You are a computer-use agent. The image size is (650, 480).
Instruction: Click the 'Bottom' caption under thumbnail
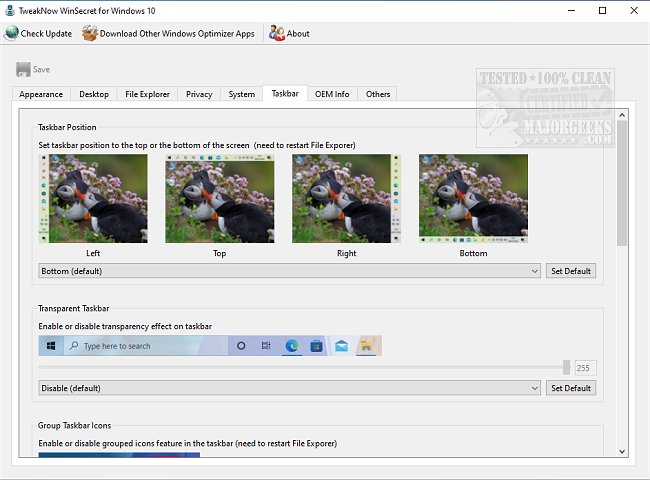(x=473, y=253)
